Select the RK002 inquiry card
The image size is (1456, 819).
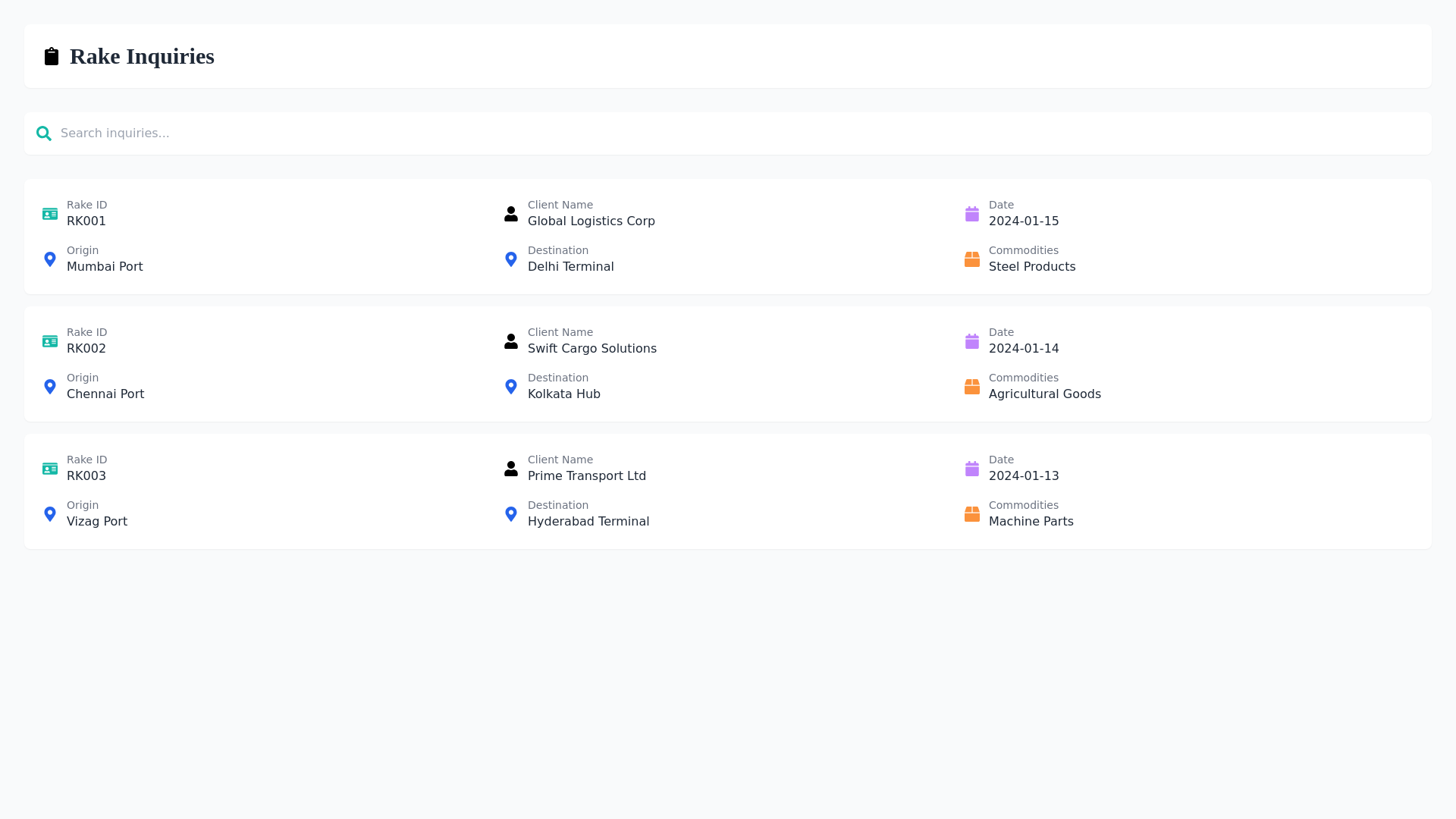tap(728, 363)
